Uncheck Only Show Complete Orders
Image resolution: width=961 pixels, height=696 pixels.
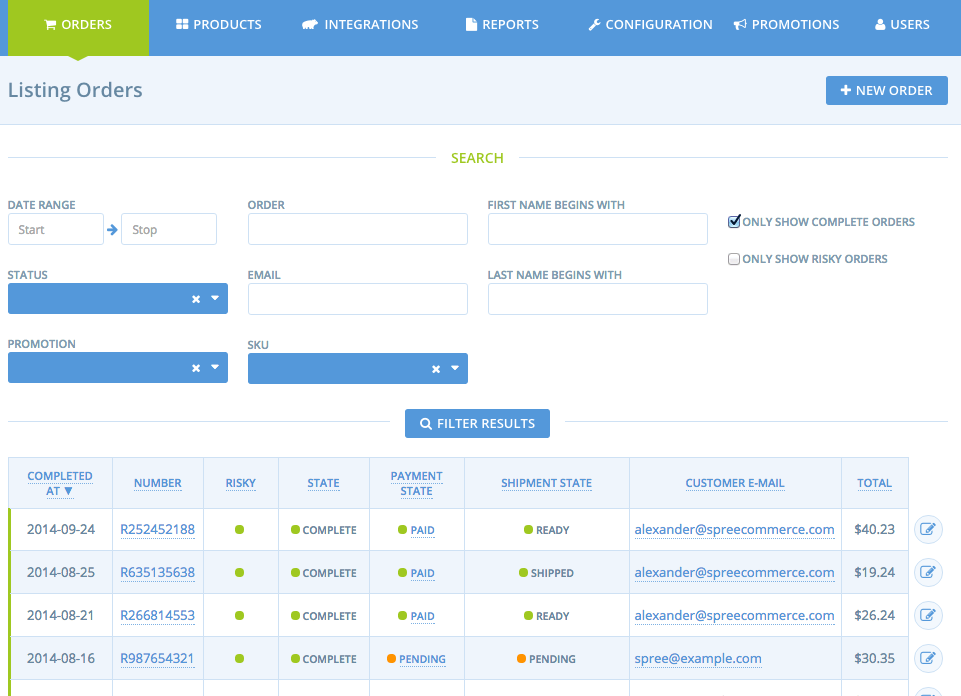[734, 221]
